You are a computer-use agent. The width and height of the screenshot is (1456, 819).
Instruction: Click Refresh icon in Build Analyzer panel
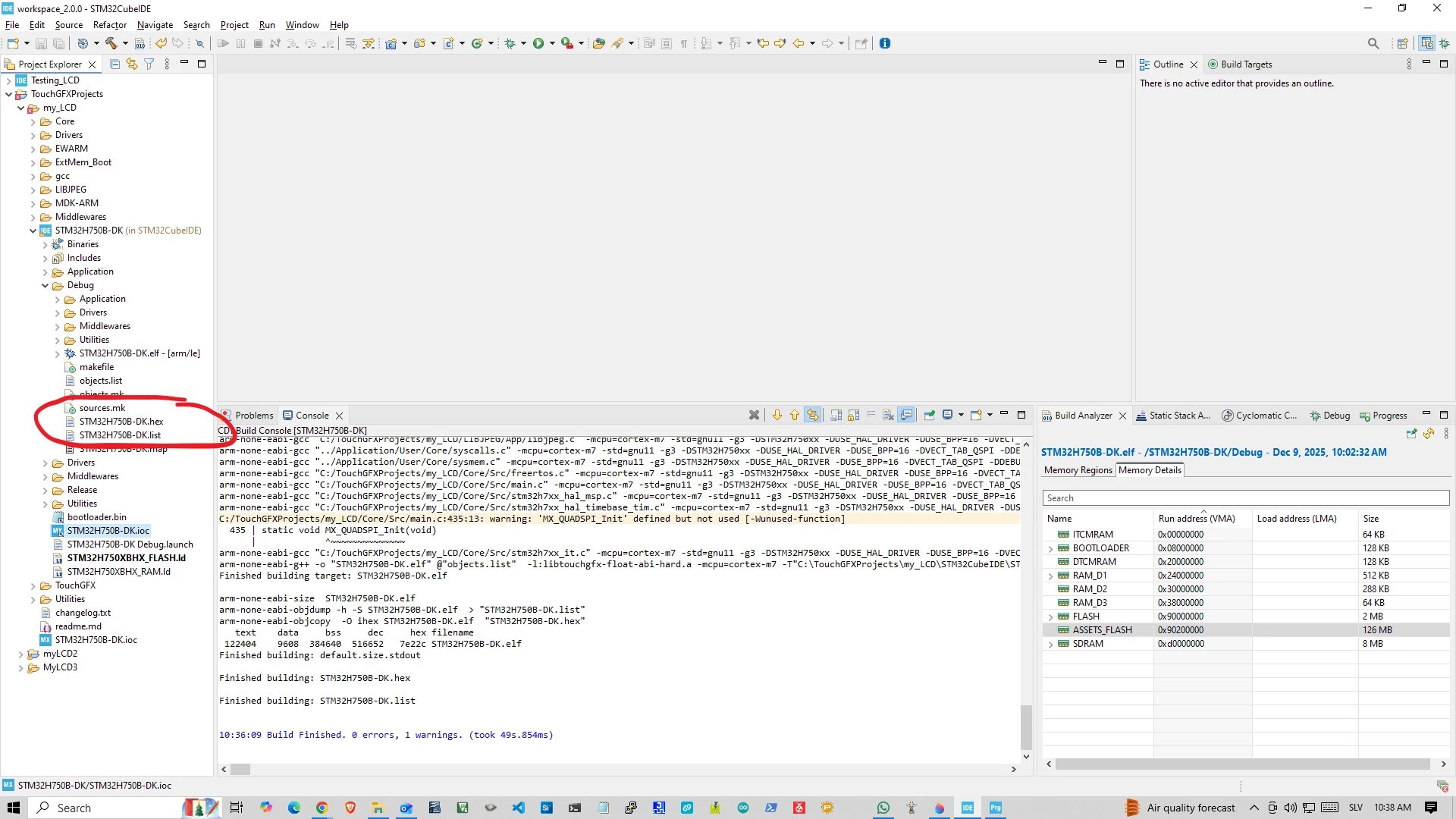click(1429, 434)
